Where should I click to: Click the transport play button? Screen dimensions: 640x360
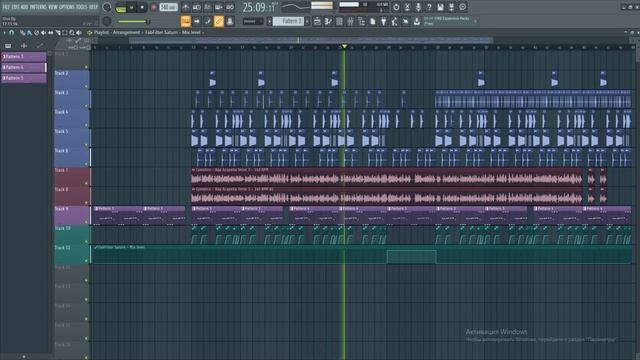pyautogui.click(x=131, y=7)
